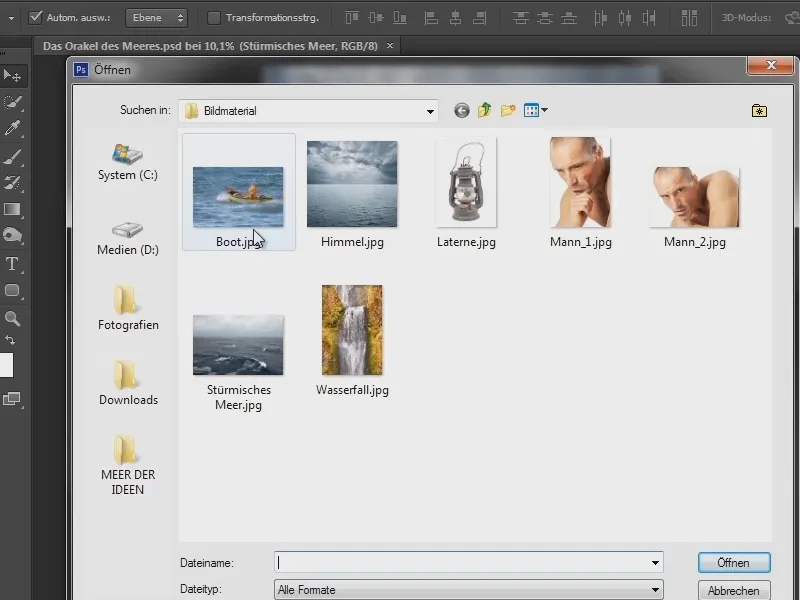This screenshot has width=800, height=600.
Task: Enable the Transformationsstrg. checkbox
Action: coord(214,18)
